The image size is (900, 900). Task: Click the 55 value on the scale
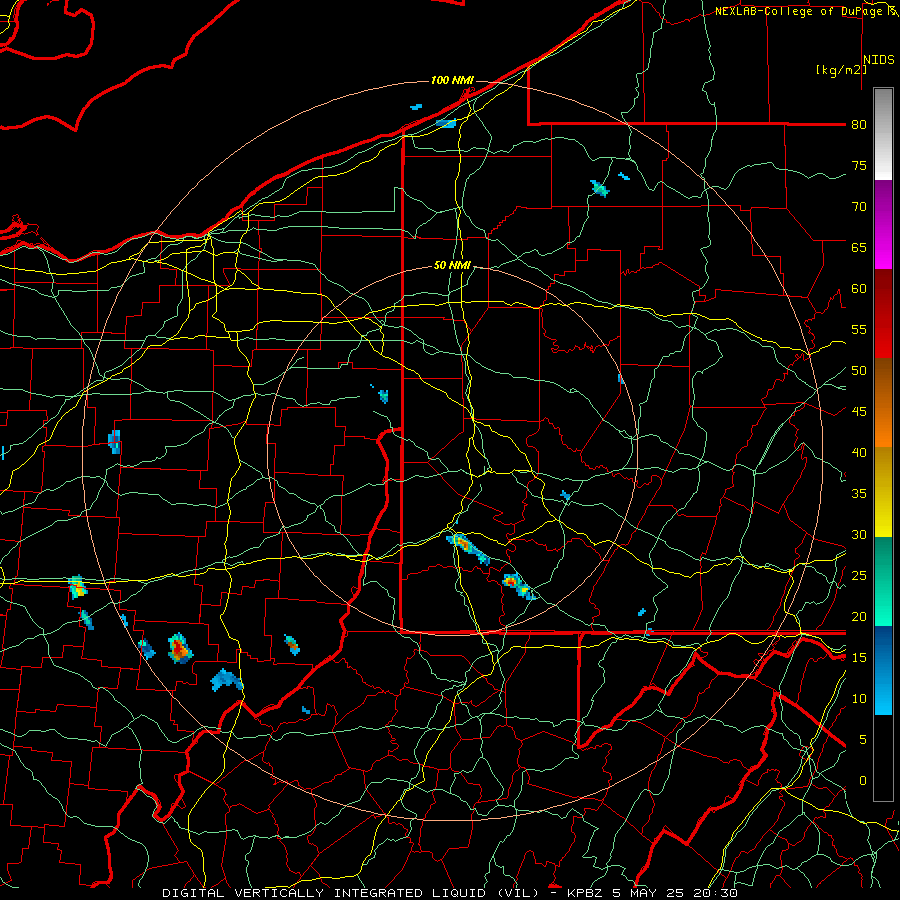(x=859, y=329)
